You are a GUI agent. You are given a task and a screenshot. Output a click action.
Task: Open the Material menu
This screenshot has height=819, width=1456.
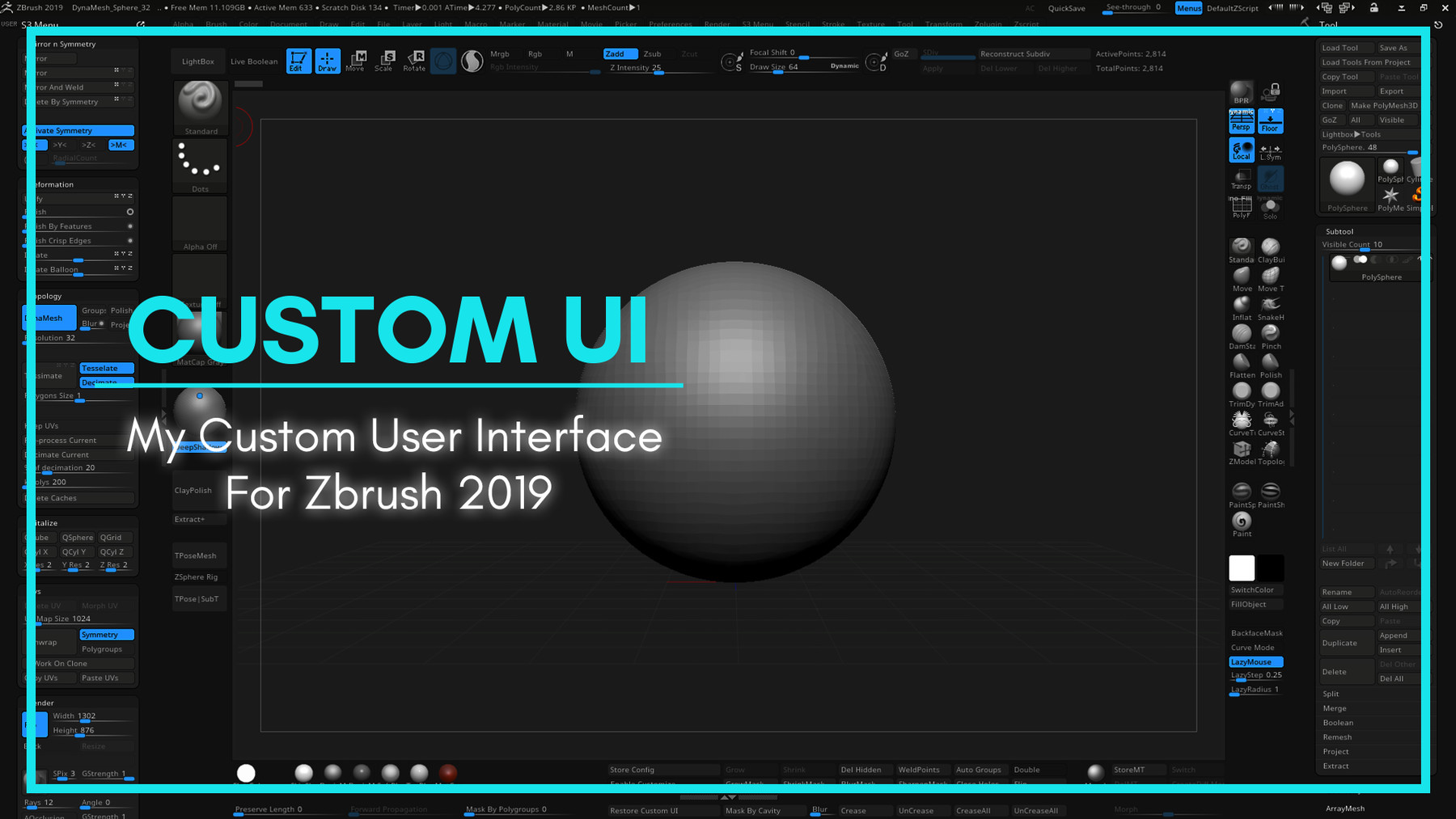point(553,24)
